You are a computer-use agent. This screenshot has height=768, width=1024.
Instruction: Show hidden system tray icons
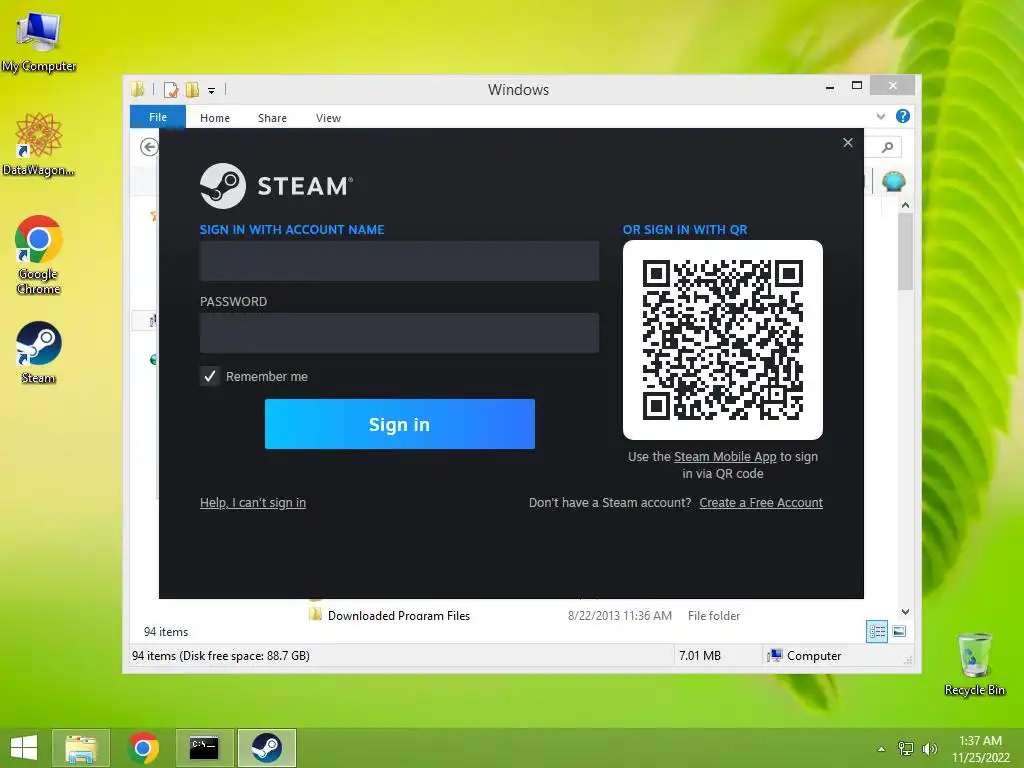pos(881,749)
